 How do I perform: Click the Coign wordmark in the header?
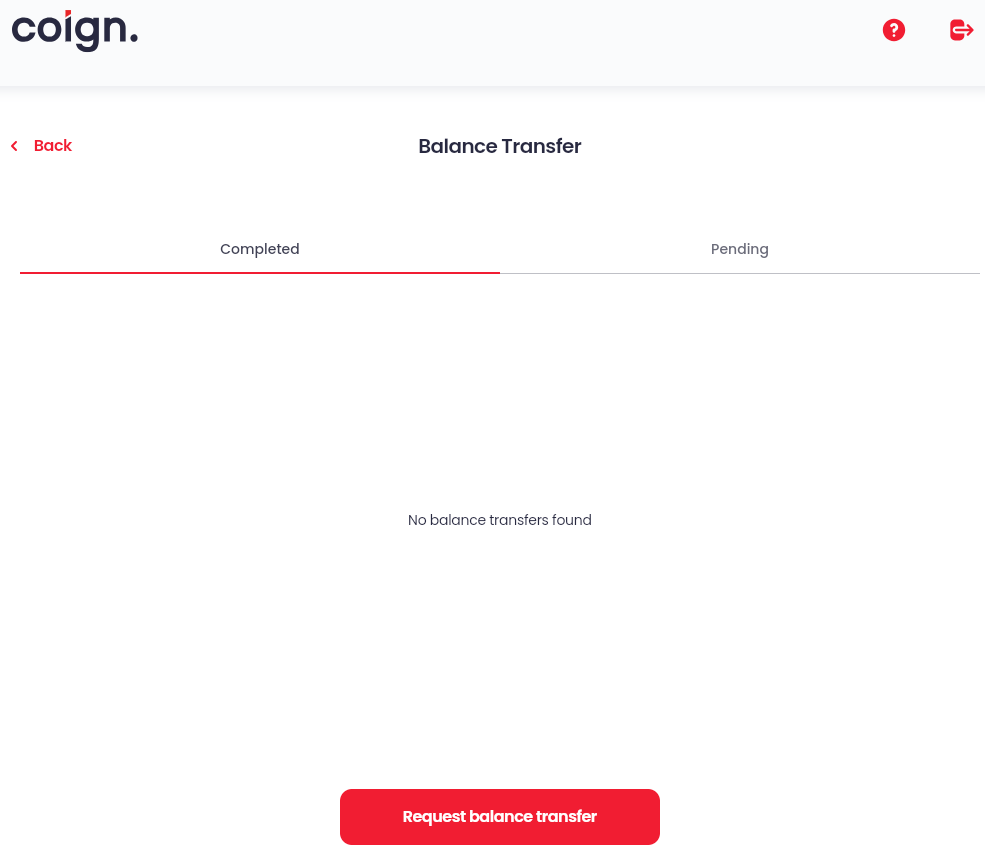pyautogui.click(x=75, y=31)
